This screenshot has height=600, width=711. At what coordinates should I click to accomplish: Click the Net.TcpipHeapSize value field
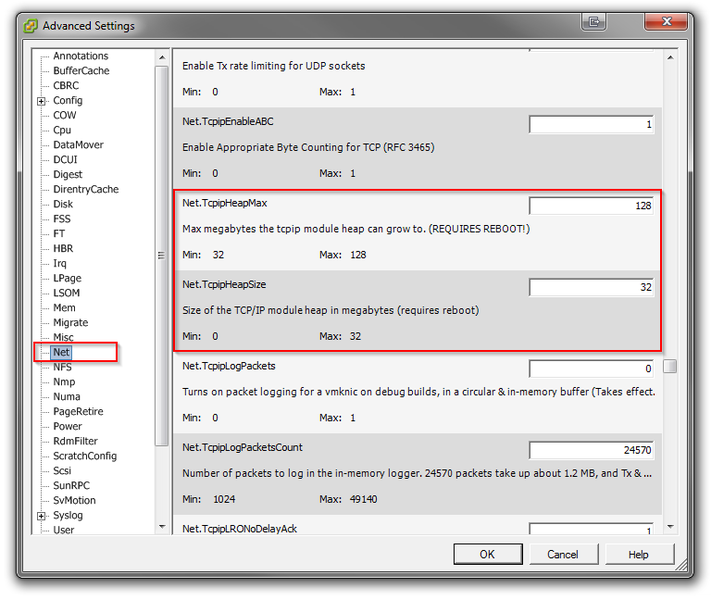(x=591, y=287)
